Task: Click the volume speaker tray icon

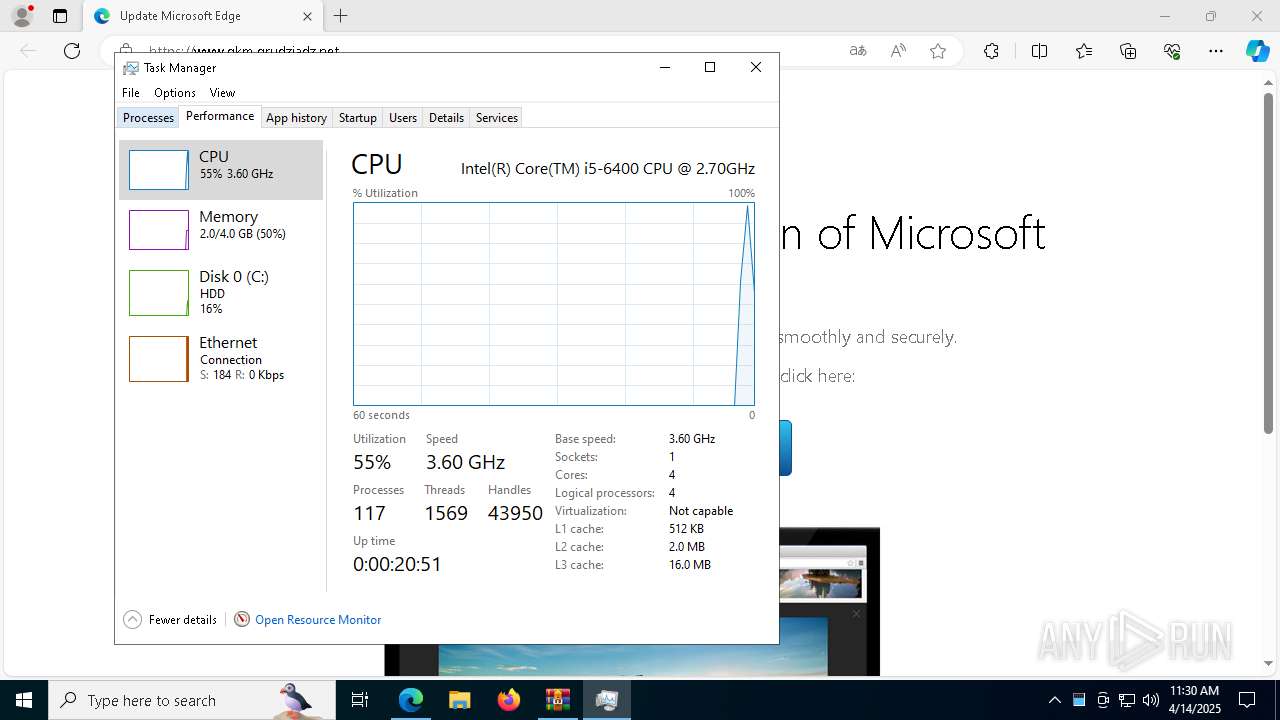Action: 1151,700
